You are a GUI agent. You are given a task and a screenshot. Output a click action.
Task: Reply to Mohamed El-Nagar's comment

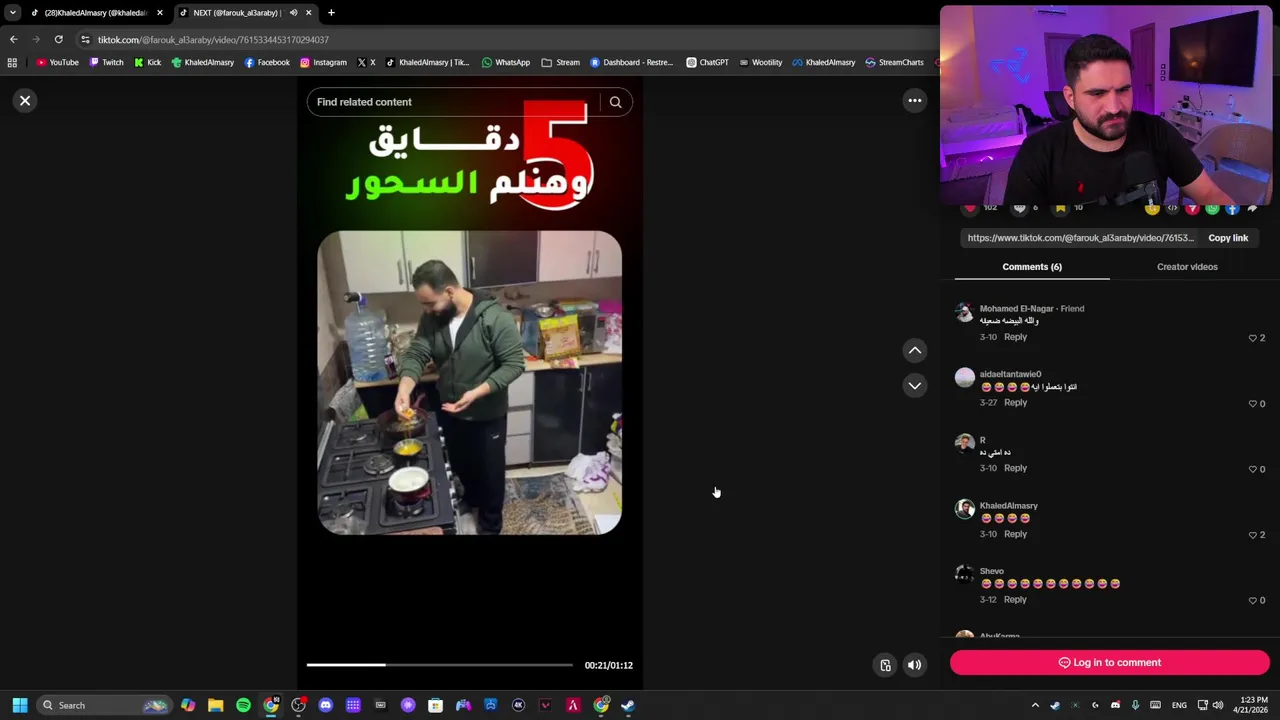coord(1015,337)
